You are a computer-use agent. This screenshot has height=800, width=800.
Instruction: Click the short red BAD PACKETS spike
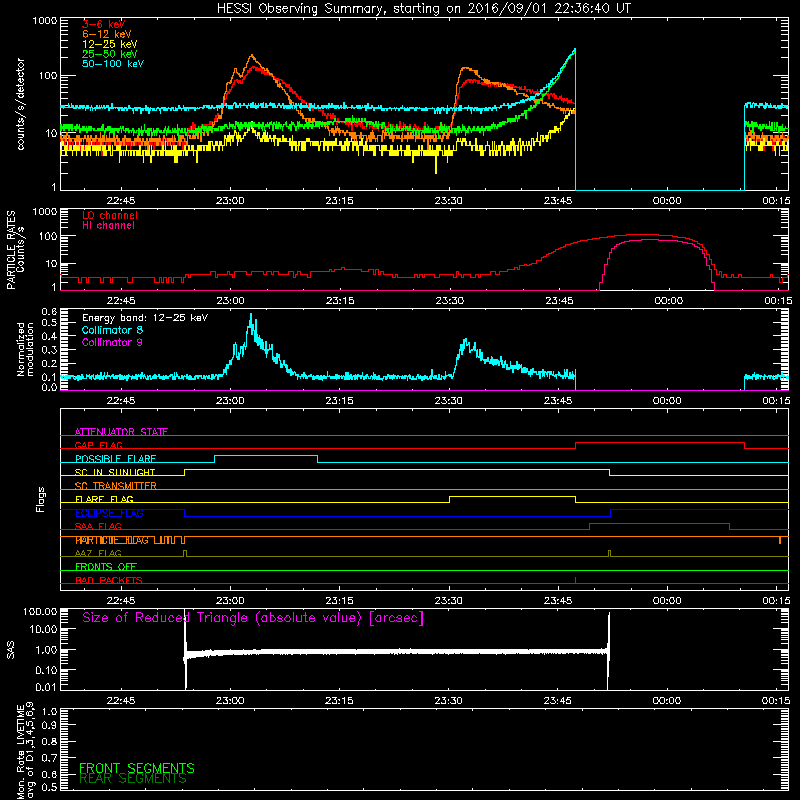(576, 580)
